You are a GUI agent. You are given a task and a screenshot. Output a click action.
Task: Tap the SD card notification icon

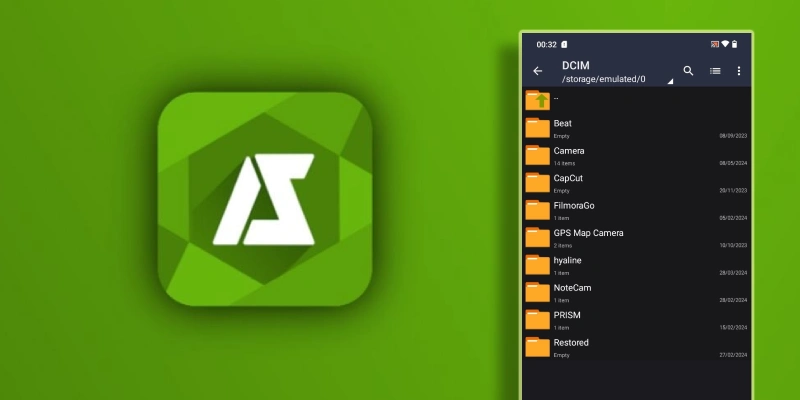coord(564,44)
